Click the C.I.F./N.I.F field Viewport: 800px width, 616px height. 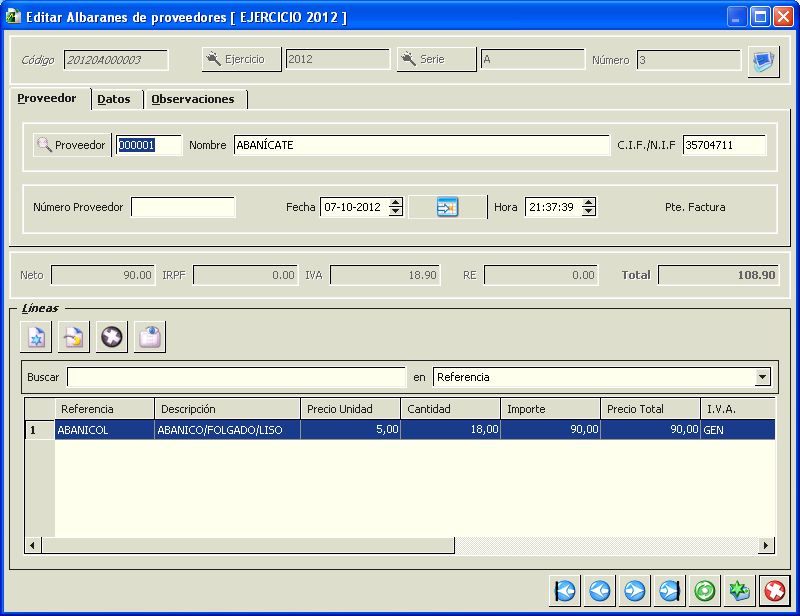point(724,145)
